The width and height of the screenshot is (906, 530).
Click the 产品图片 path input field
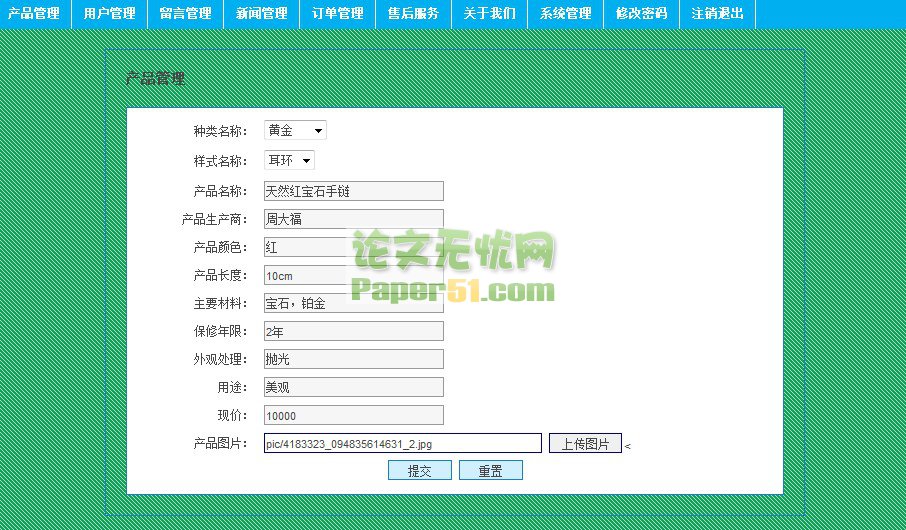(x=403, y=443)
